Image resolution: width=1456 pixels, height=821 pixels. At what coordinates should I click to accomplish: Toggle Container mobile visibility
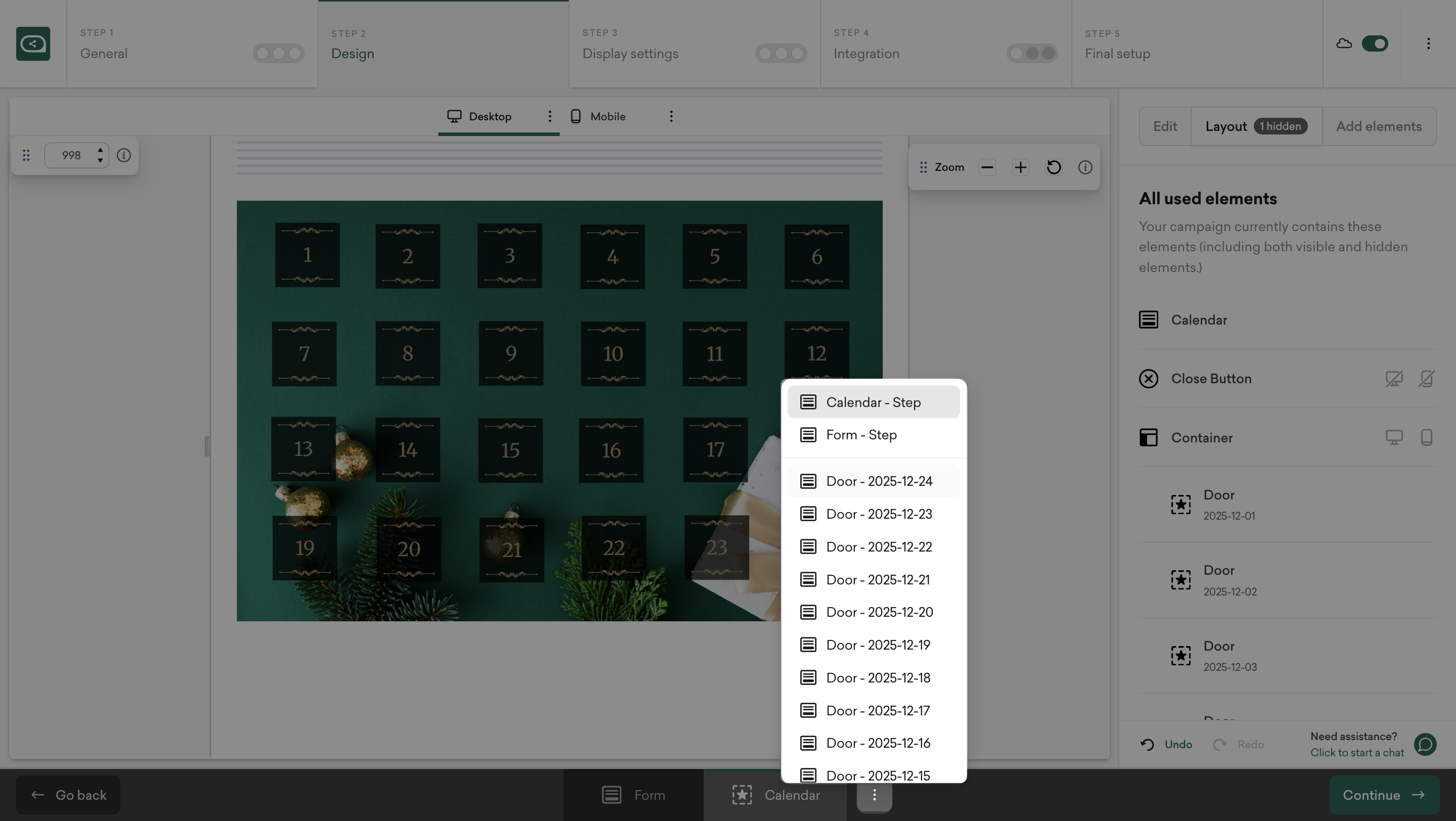tap(1426, 437)
